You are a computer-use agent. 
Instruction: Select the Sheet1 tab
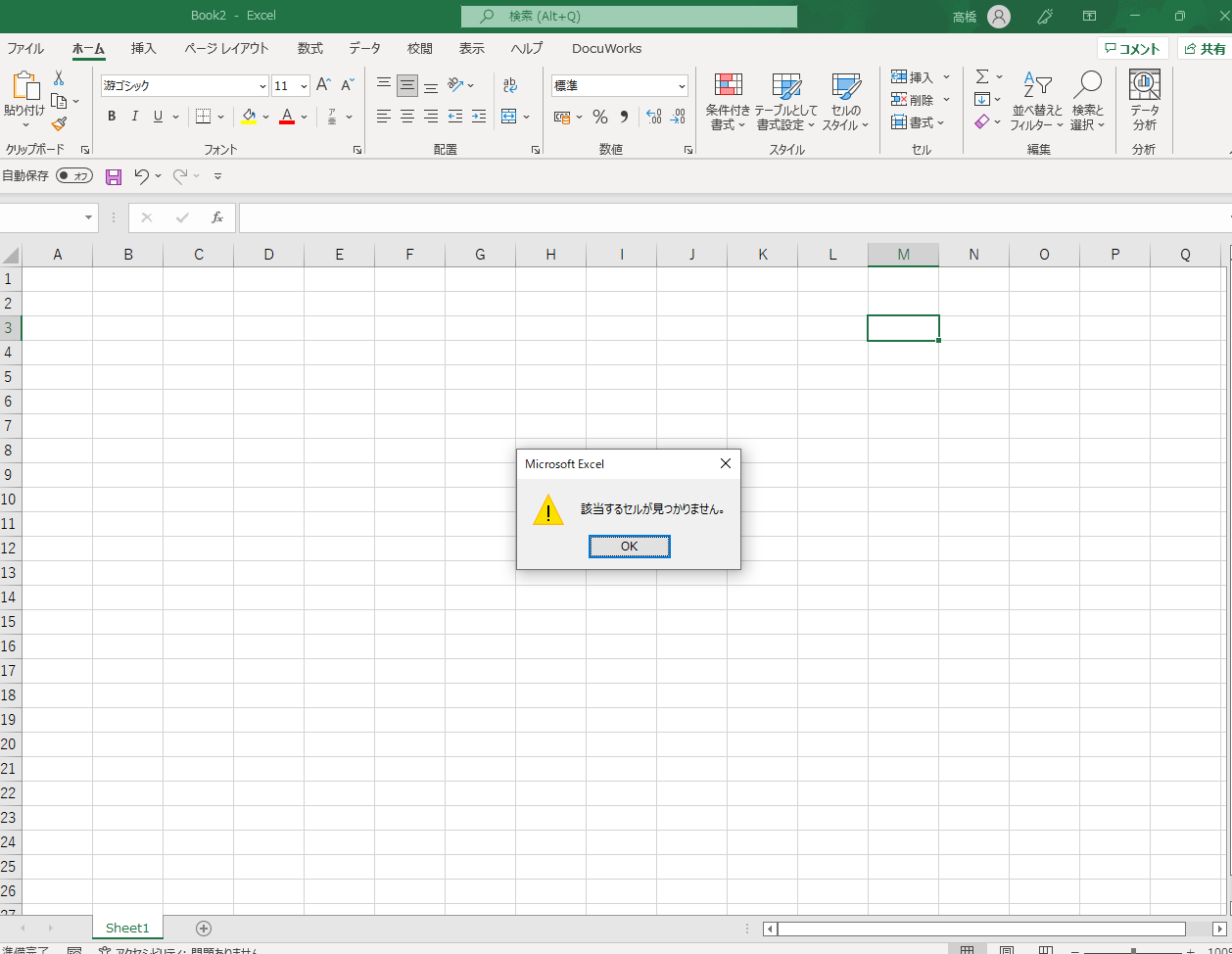pos(127,928)
